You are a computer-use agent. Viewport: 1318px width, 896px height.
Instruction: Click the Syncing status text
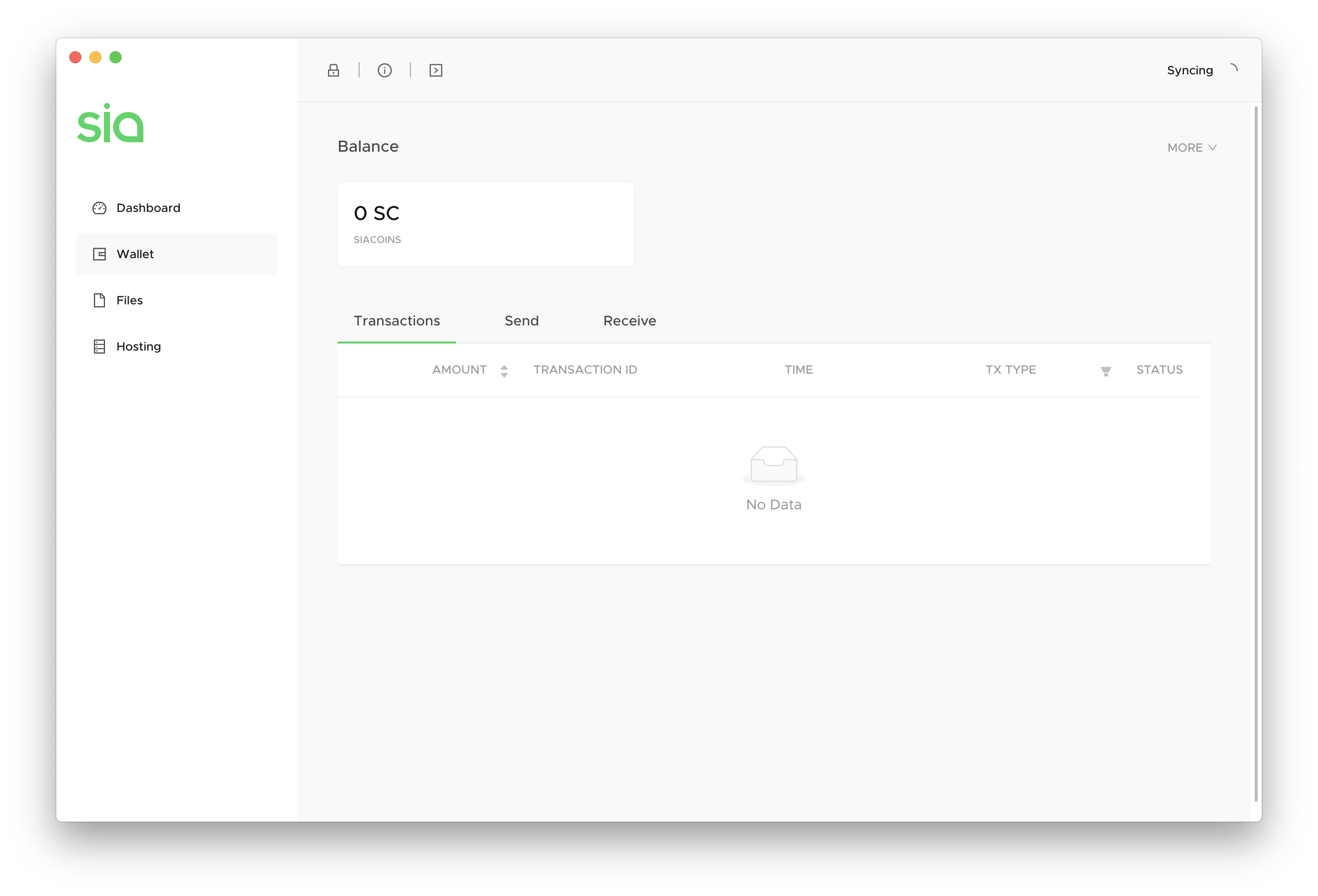click(x=1190, y=70)
